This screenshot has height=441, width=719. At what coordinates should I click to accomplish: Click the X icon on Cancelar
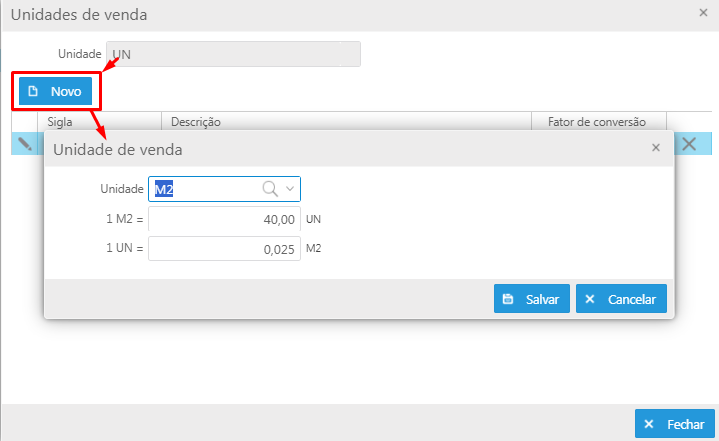[590, 299]
